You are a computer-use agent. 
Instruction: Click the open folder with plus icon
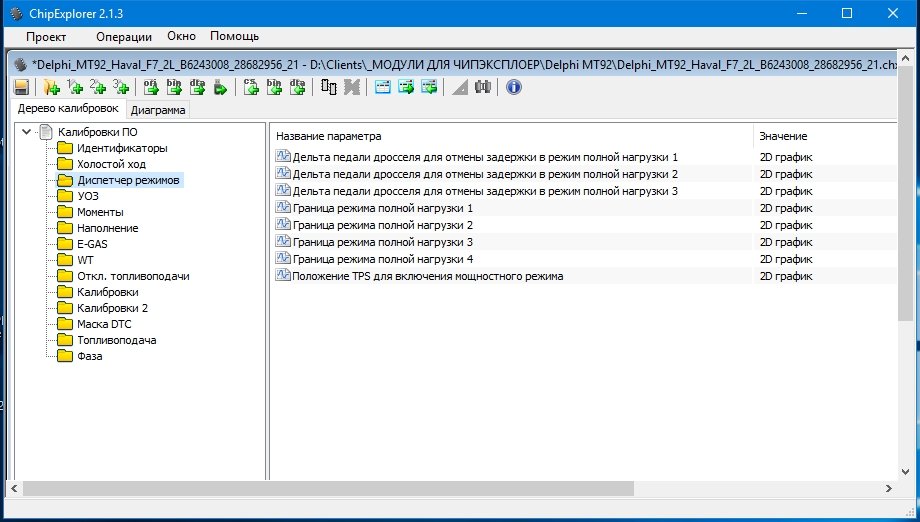click(52, 87)
